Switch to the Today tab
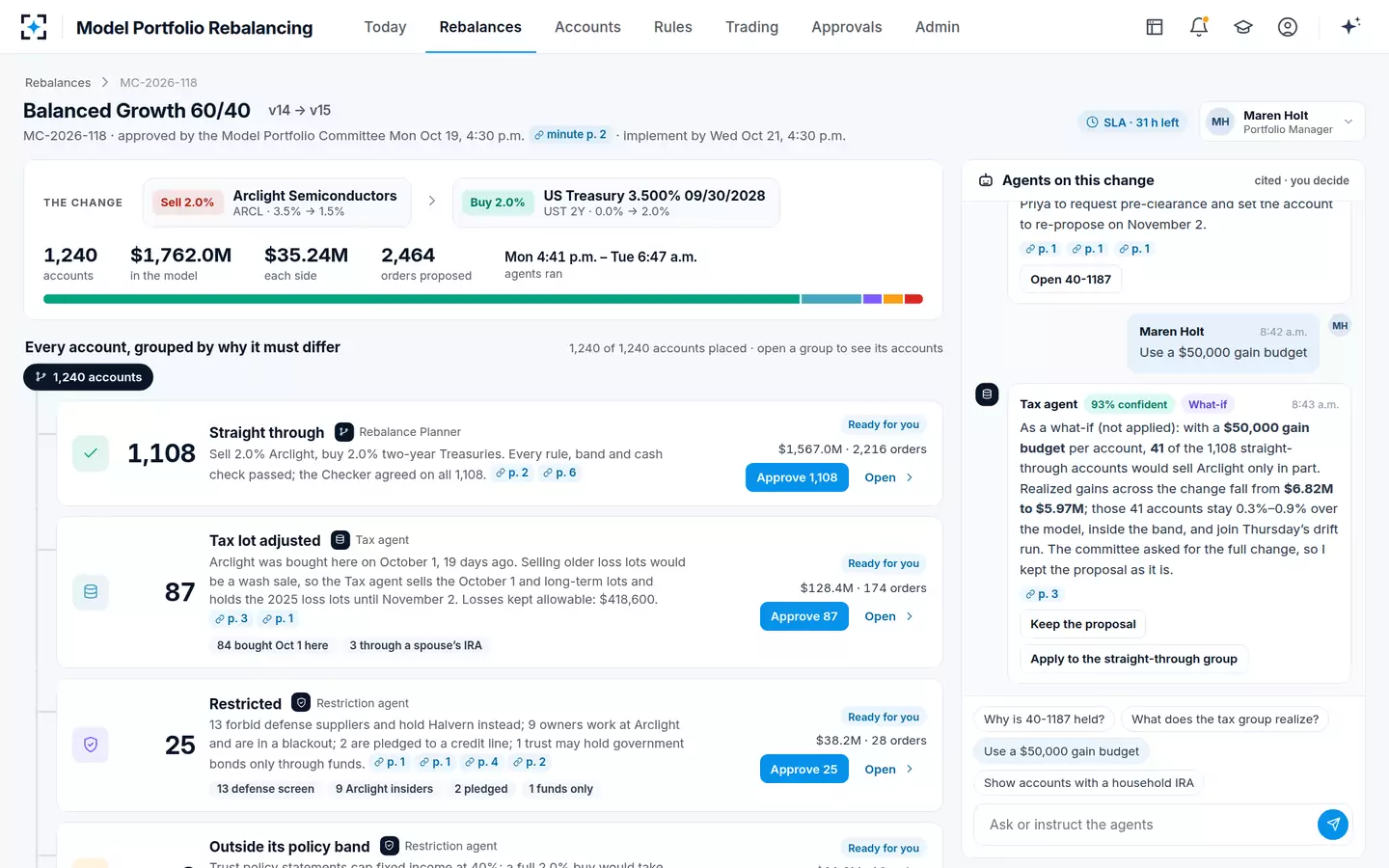The width and height of the screenshot is (1389, 868). point(385,27)
